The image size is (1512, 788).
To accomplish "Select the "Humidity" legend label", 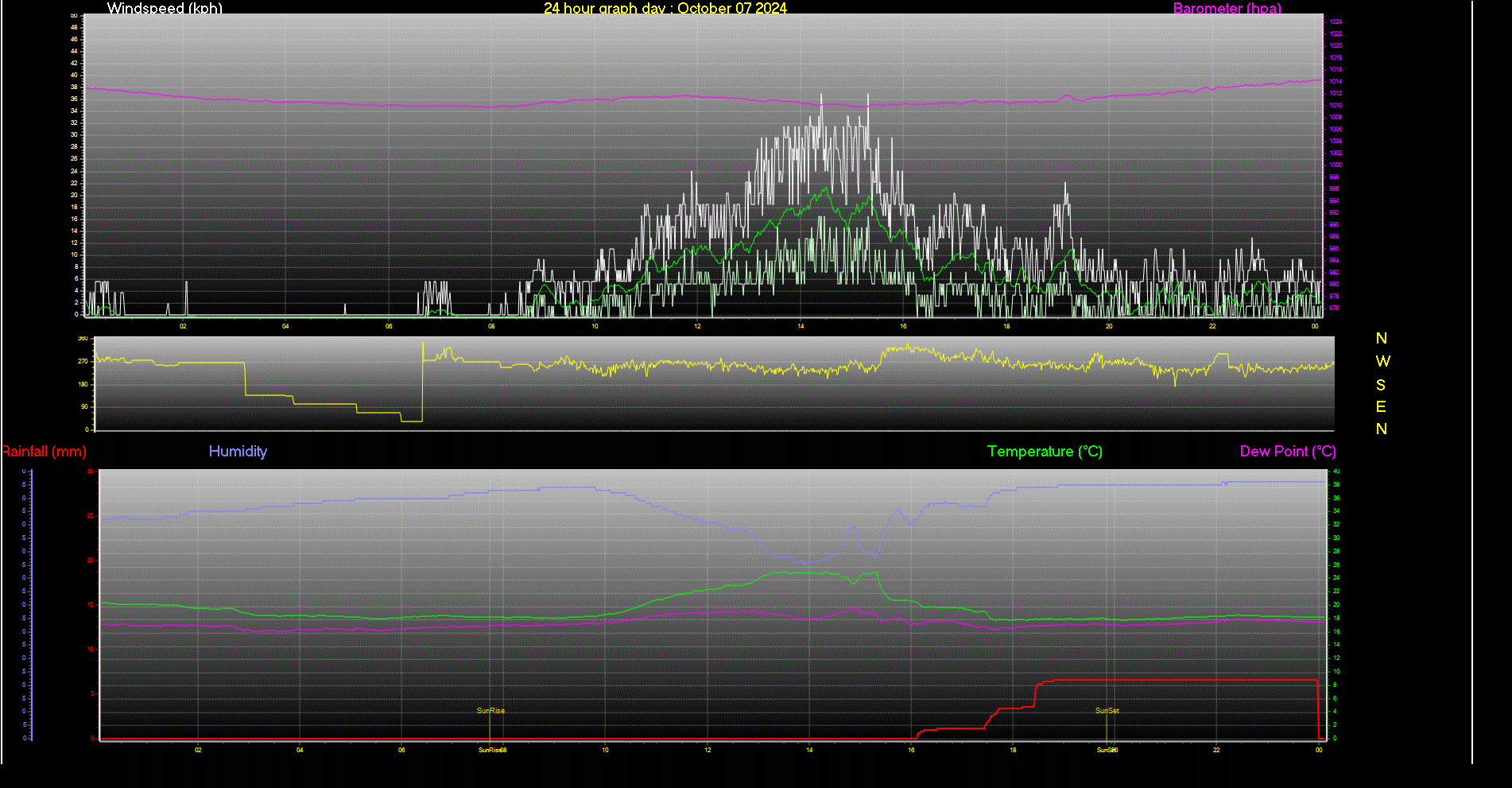I will [238, 452].
